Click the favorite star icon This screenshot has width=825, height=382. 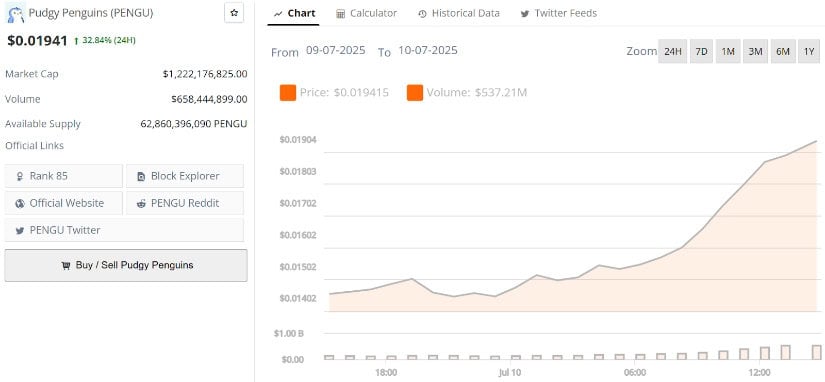pos(234,13)
